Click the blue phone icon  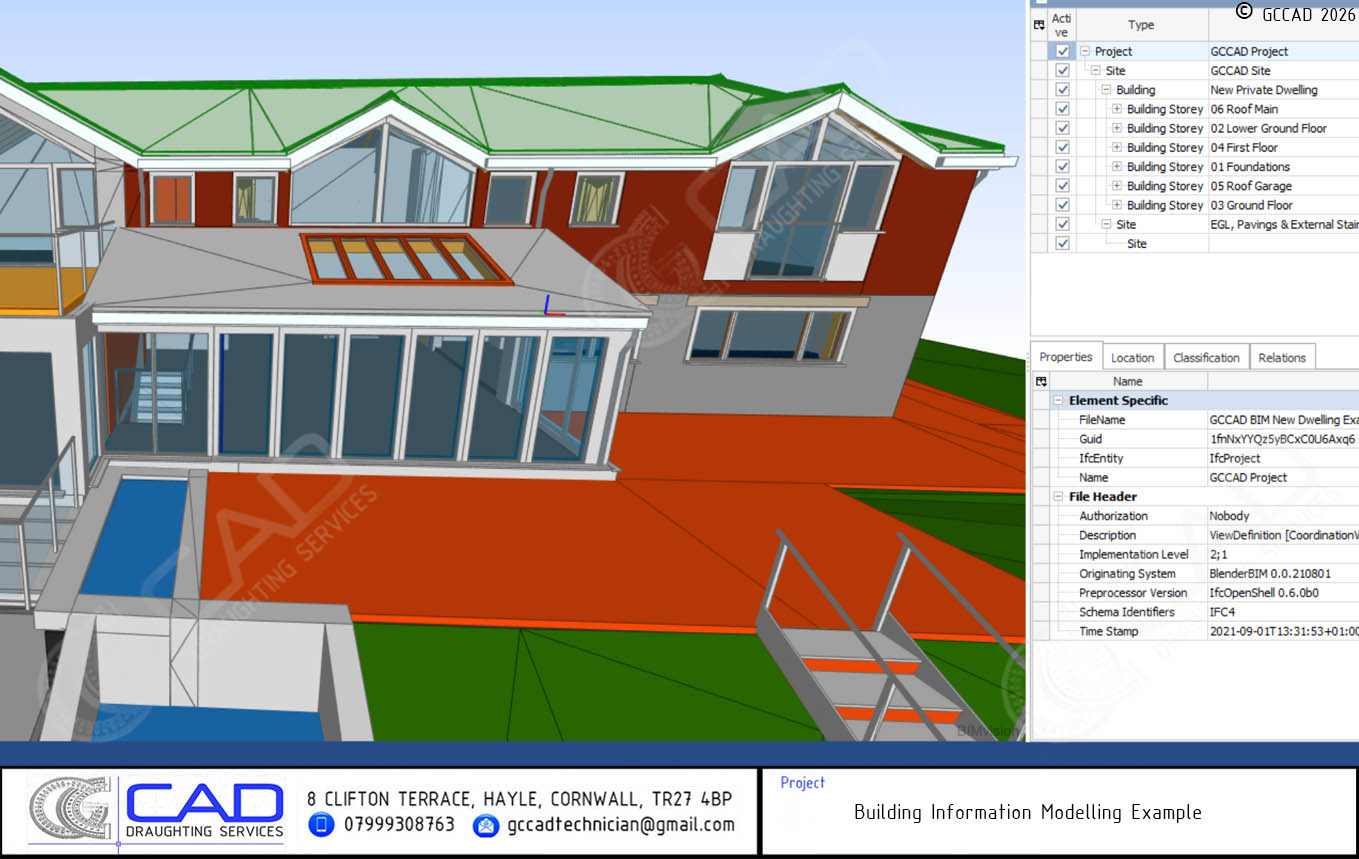click(x=321, y=825)
